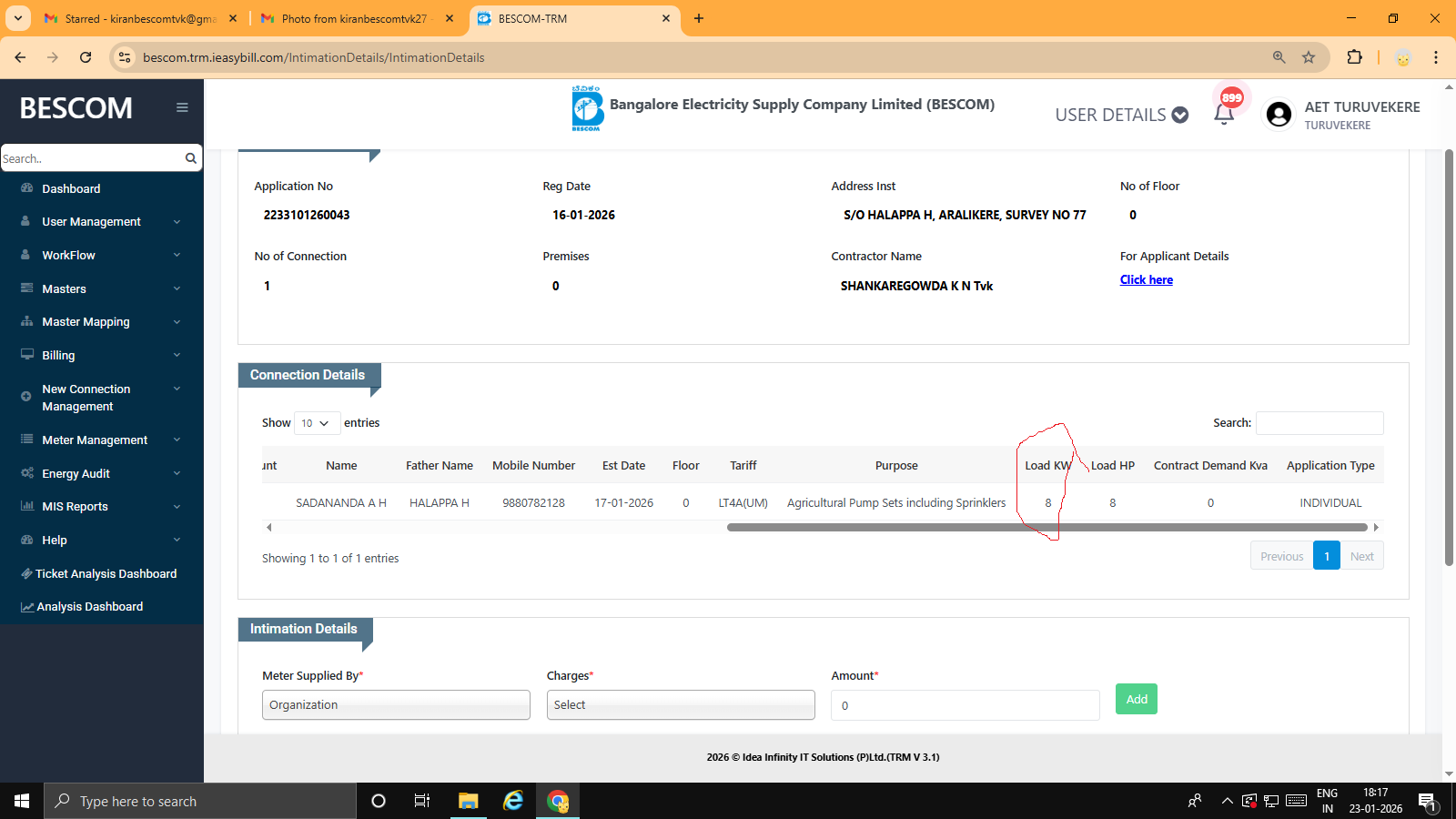
Task: Open Analysis Dashboard menu item
Action: pos(89,606)
